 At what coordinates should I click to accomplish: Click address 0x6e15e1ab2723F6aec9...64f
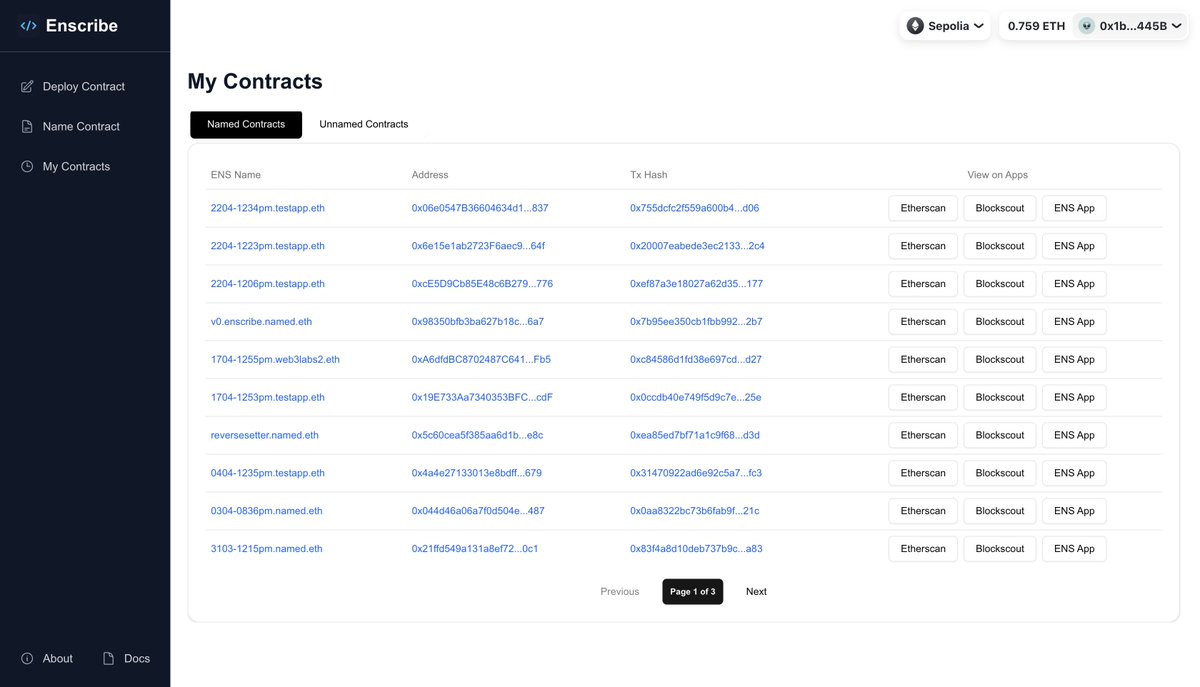coord(478,246)
